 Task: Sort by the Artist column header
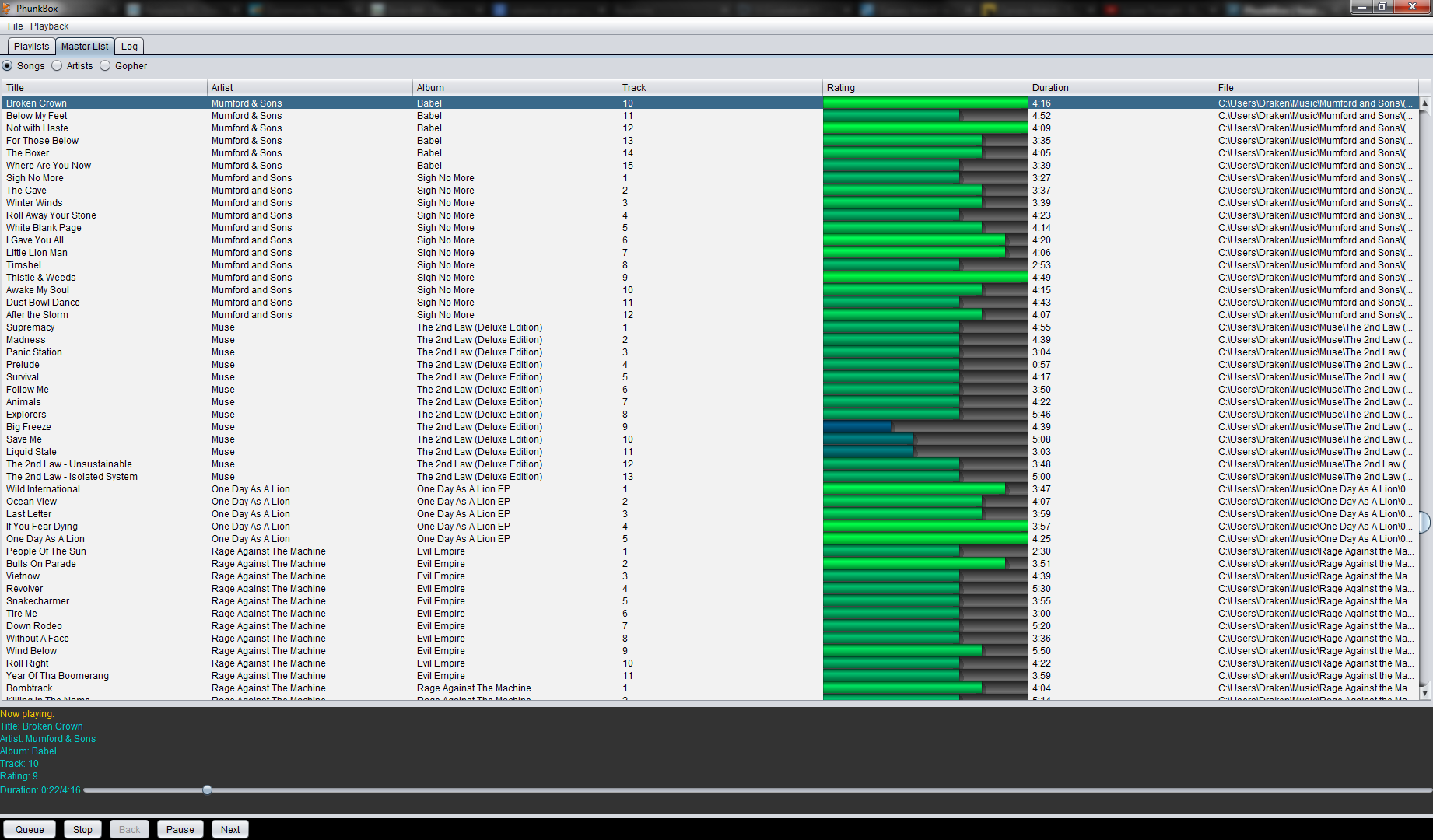click(310, 88)
